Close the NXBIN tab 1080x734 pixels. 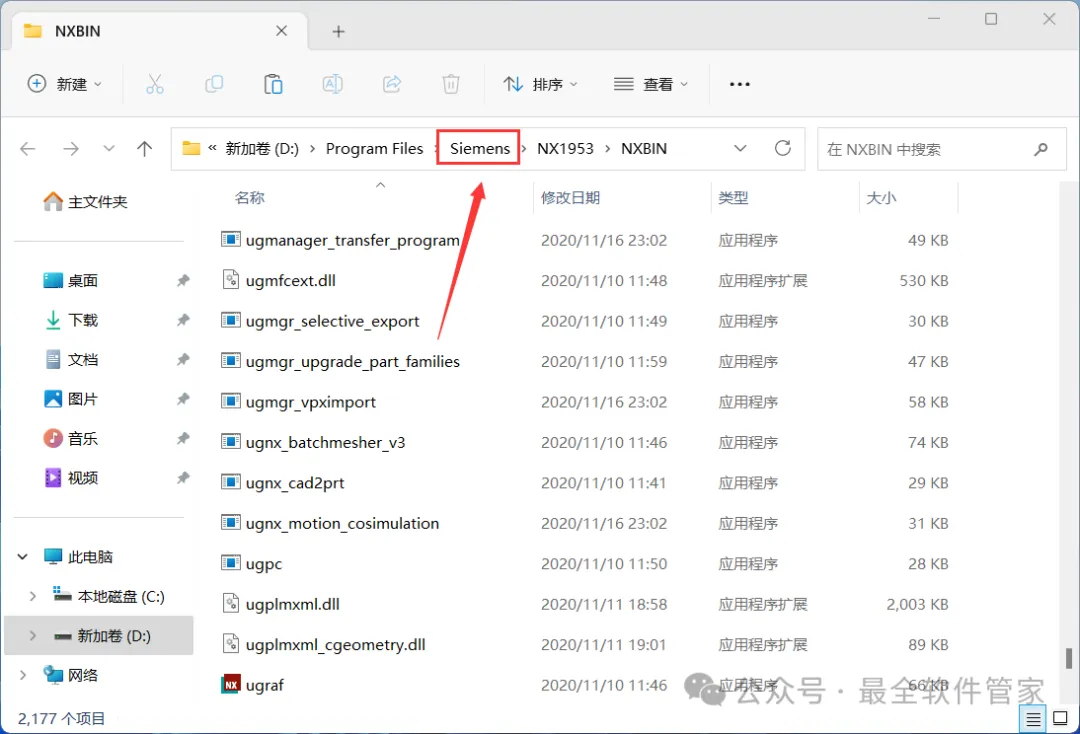[282, 31]
